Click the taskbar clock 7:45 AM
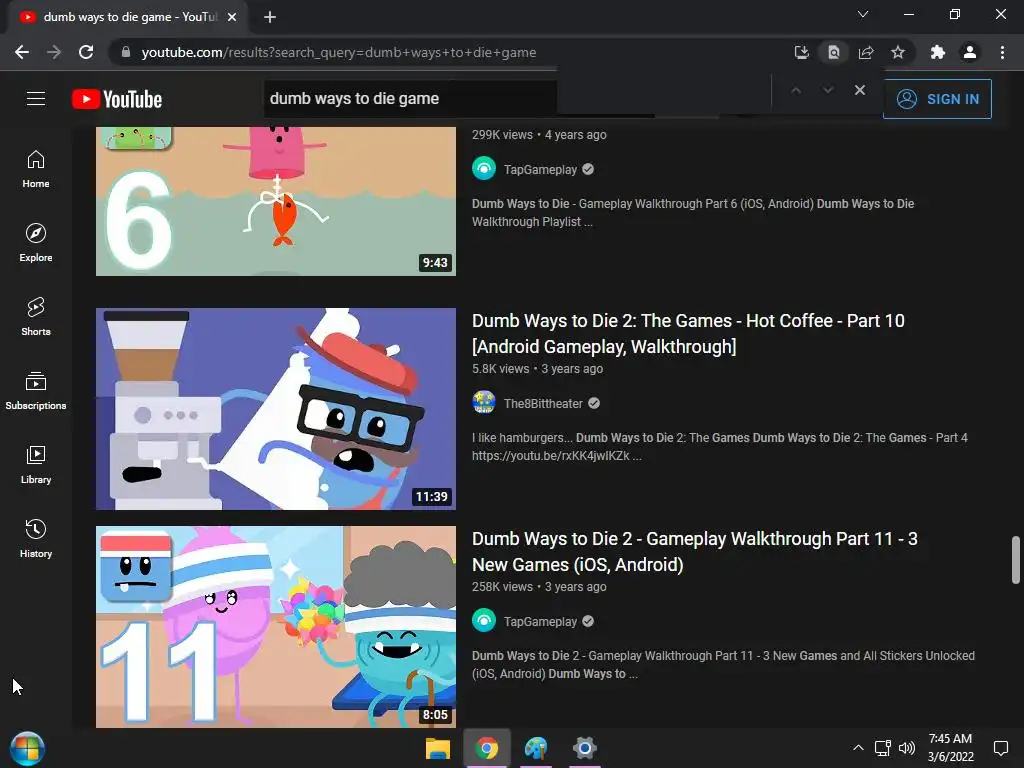This screenshot has width=1024, height=768. 950,748
